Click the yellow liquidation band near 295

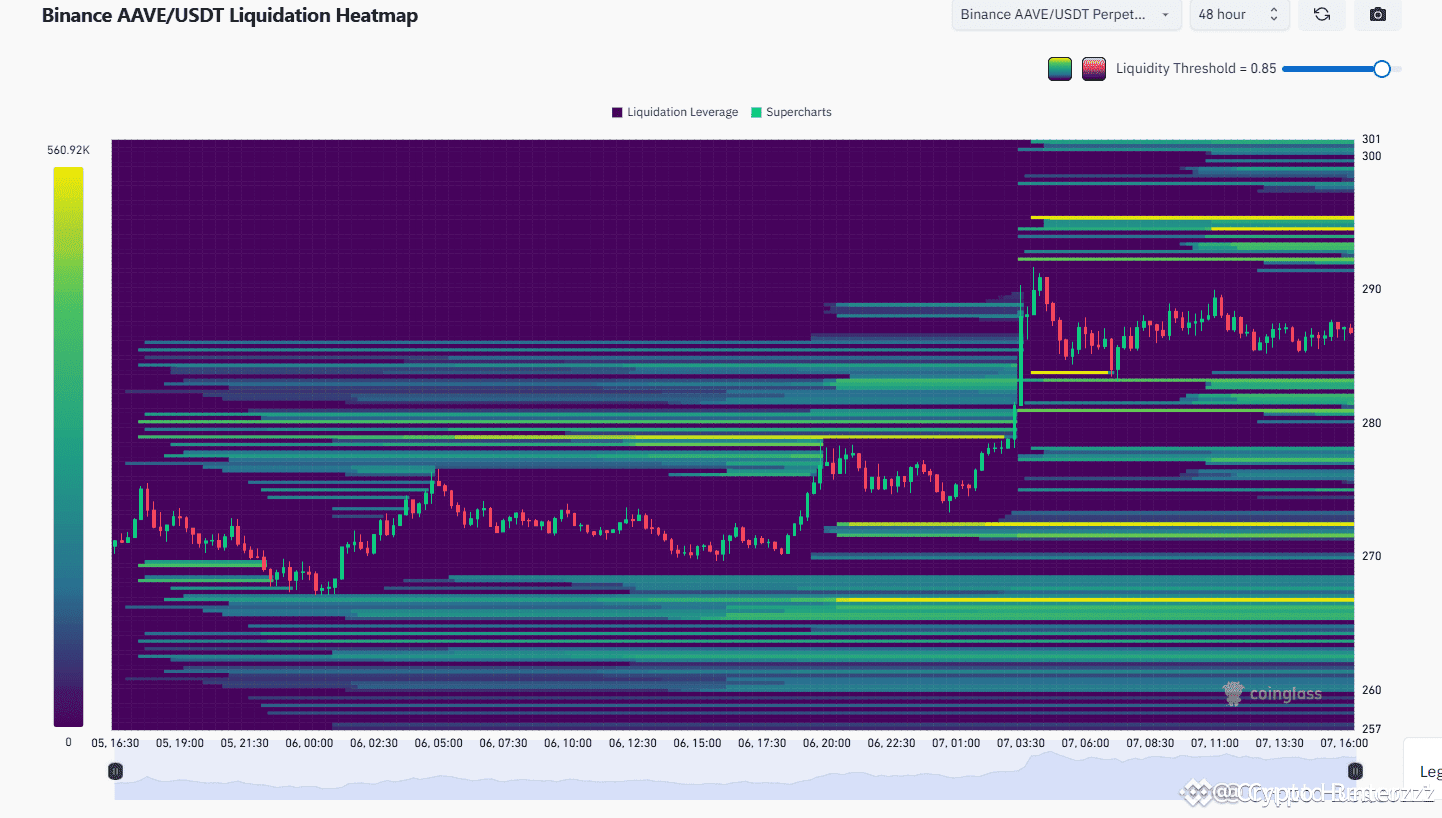click(1192, 217)
